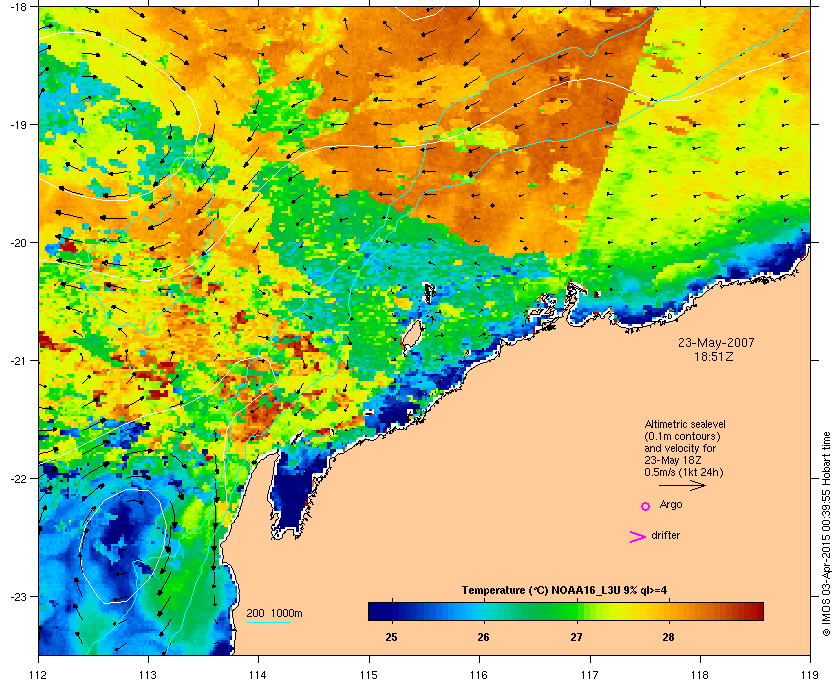Click the '-22' latitude axis label
This screenshot has height=680, width=840.
(x=18, y=479)
